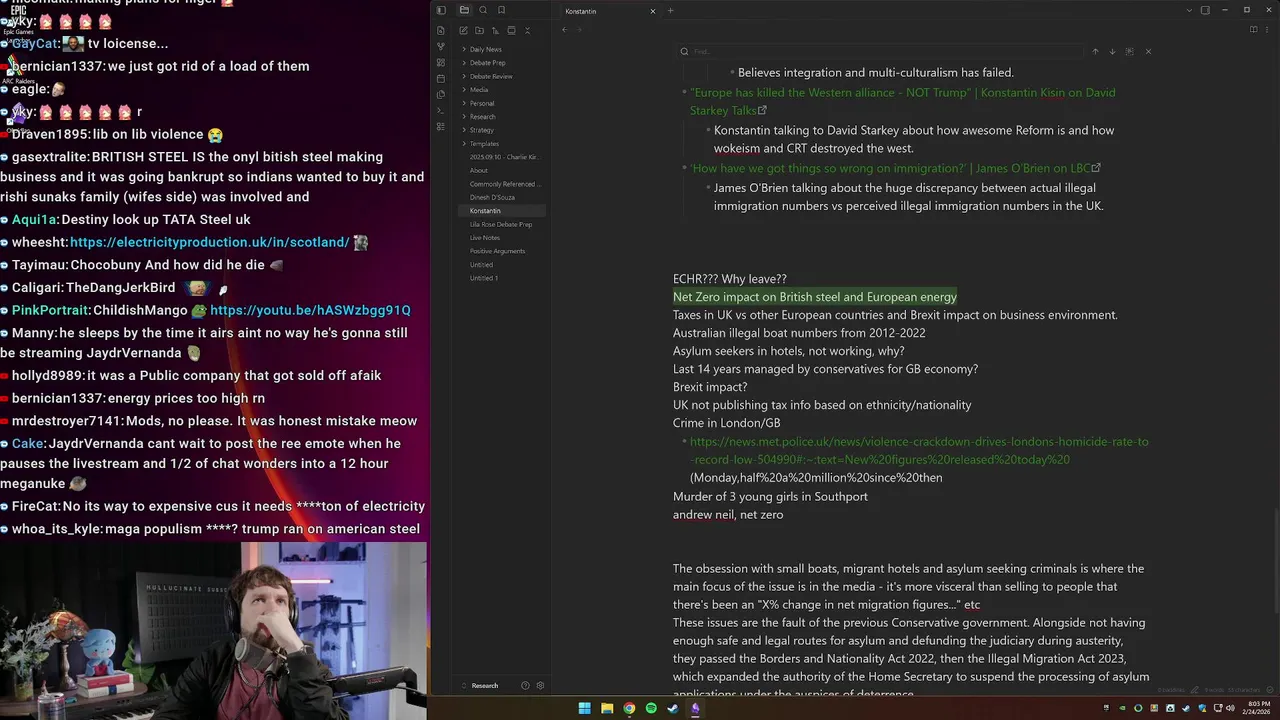Click the auto-reveal current file icon
Screen dimensions: 1280x720
[512, 31]
